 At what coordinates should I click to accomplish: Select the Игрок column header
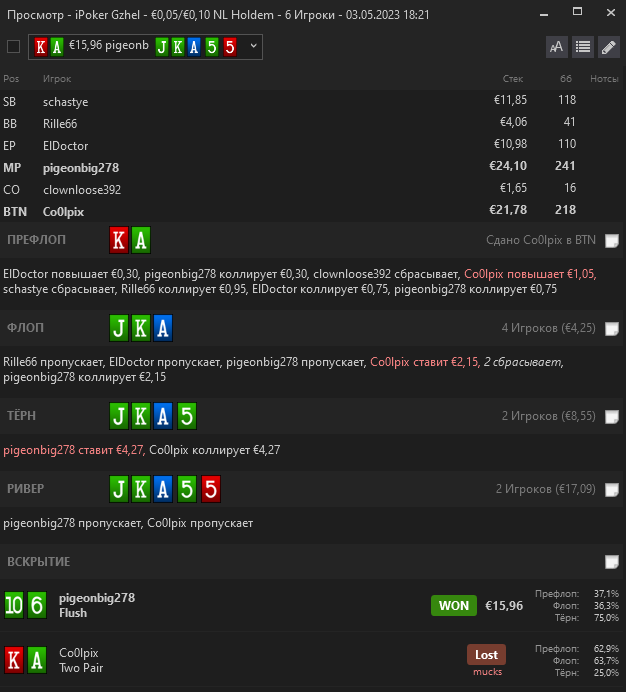(57, 79)
